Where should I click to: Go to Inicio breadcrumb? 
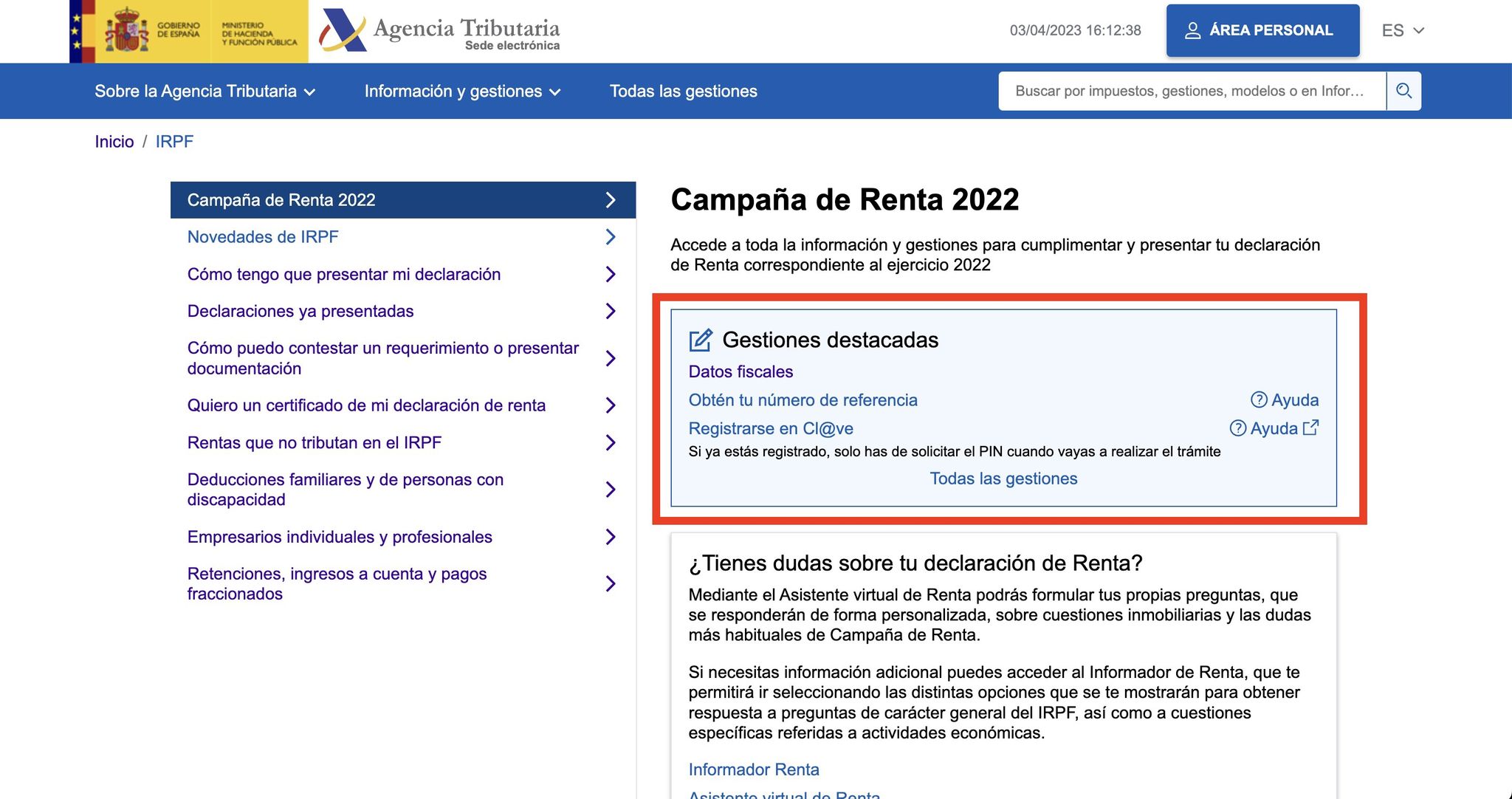pyautogui.click(x=114, y=142)
